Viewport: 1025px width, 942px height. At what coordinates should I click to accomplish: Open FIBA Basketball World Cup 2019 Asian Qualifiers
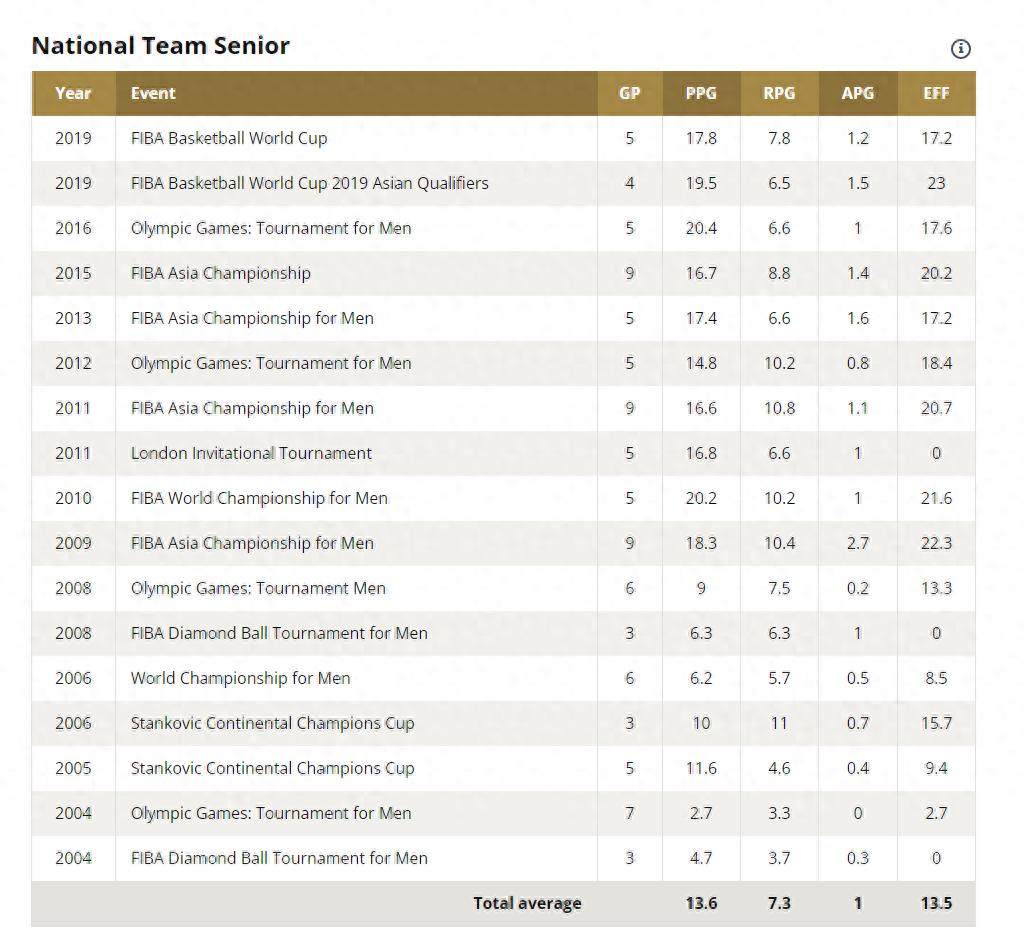310,183
